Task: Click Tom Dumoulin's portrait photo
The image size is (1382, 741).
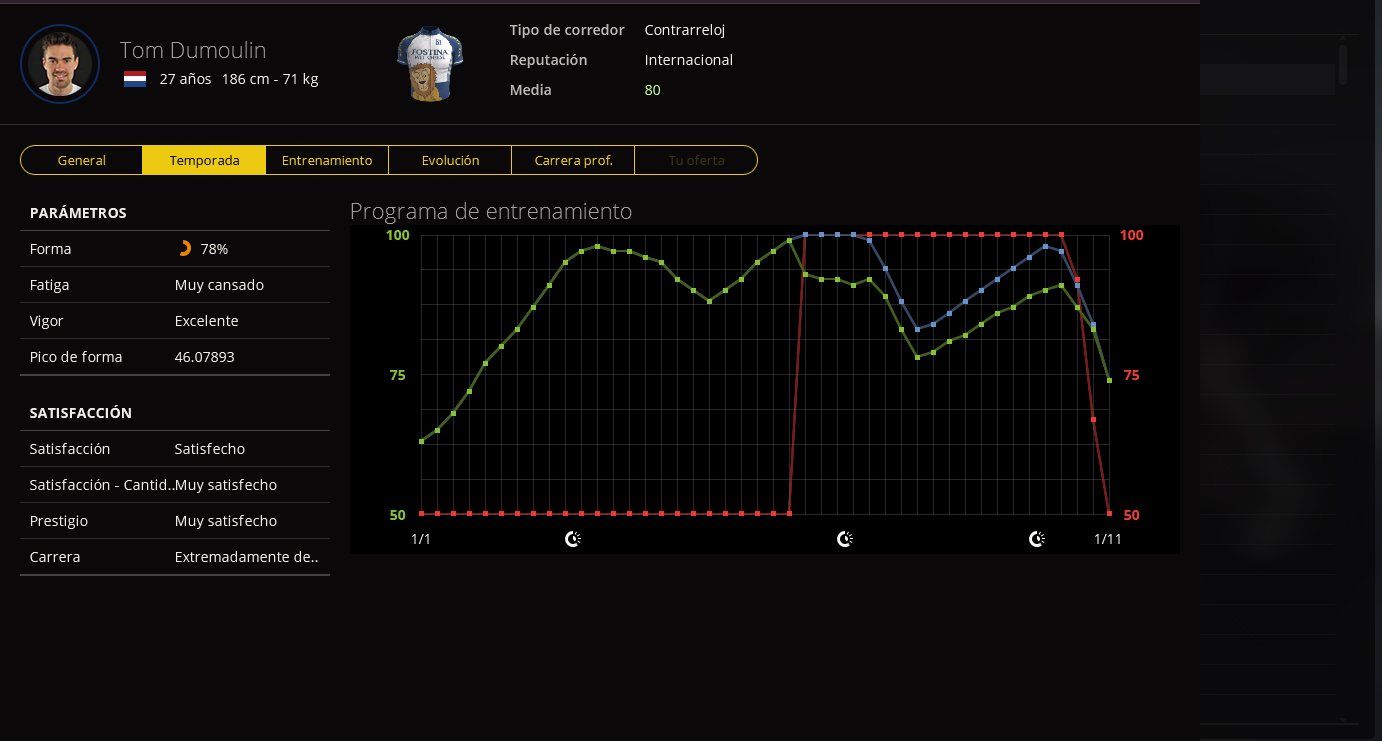Action: pos(60,64)
